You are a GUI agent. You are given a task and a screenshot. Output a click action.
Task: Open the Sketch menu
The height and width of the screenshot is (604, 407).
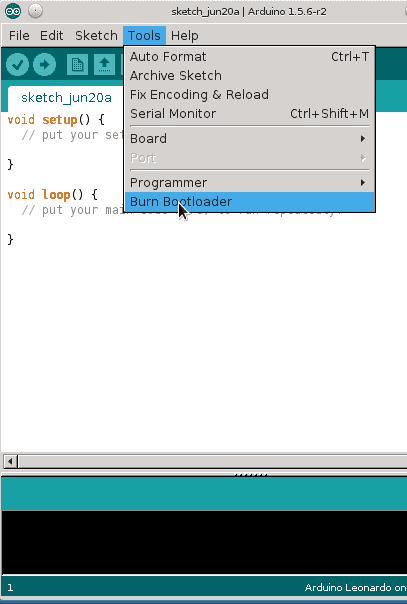coord(96,35)
